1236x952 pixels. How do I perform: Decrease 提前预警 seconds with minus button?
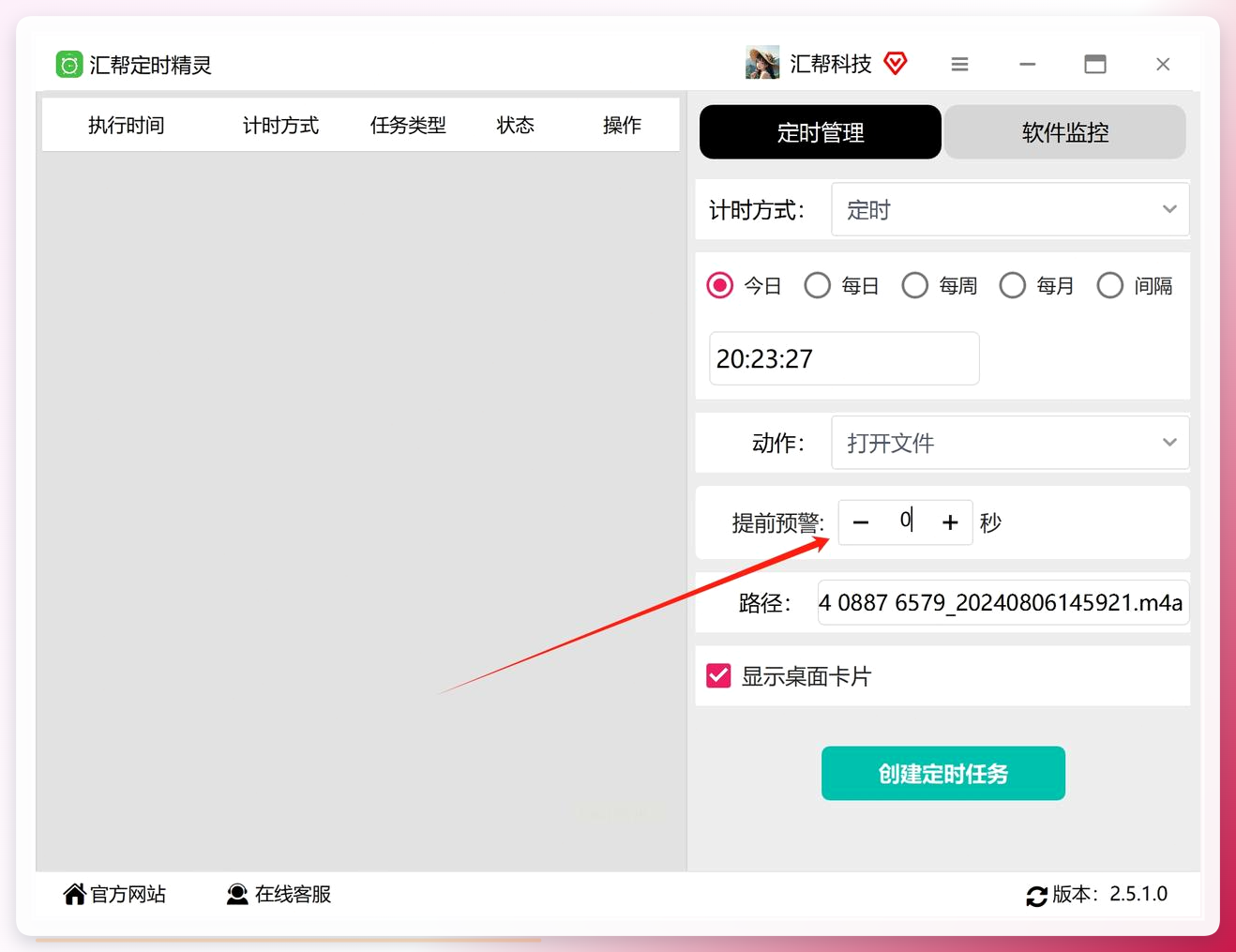[861, 522]
